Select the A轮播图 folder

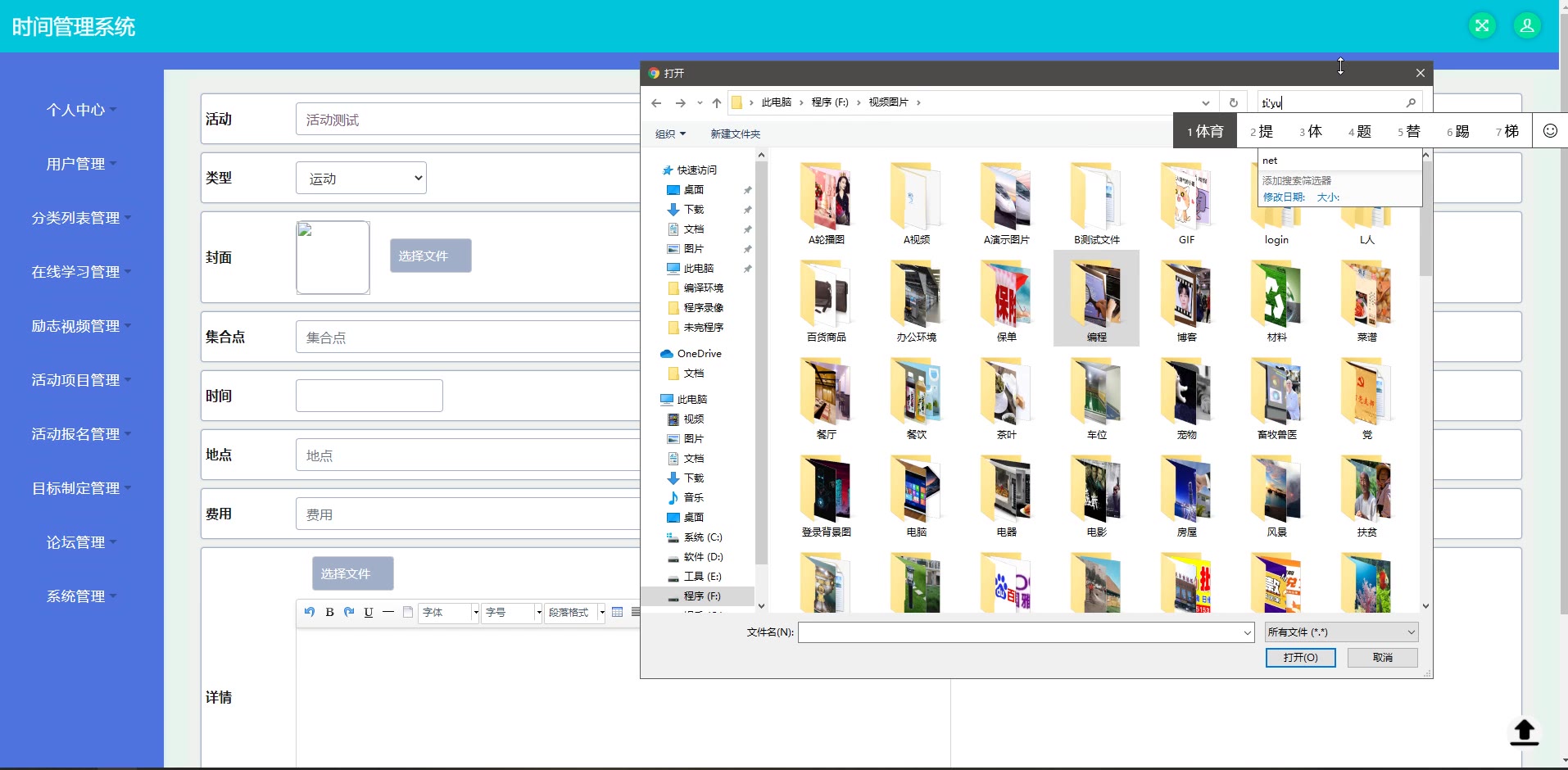pyautogui.click(x=826, y=202)
